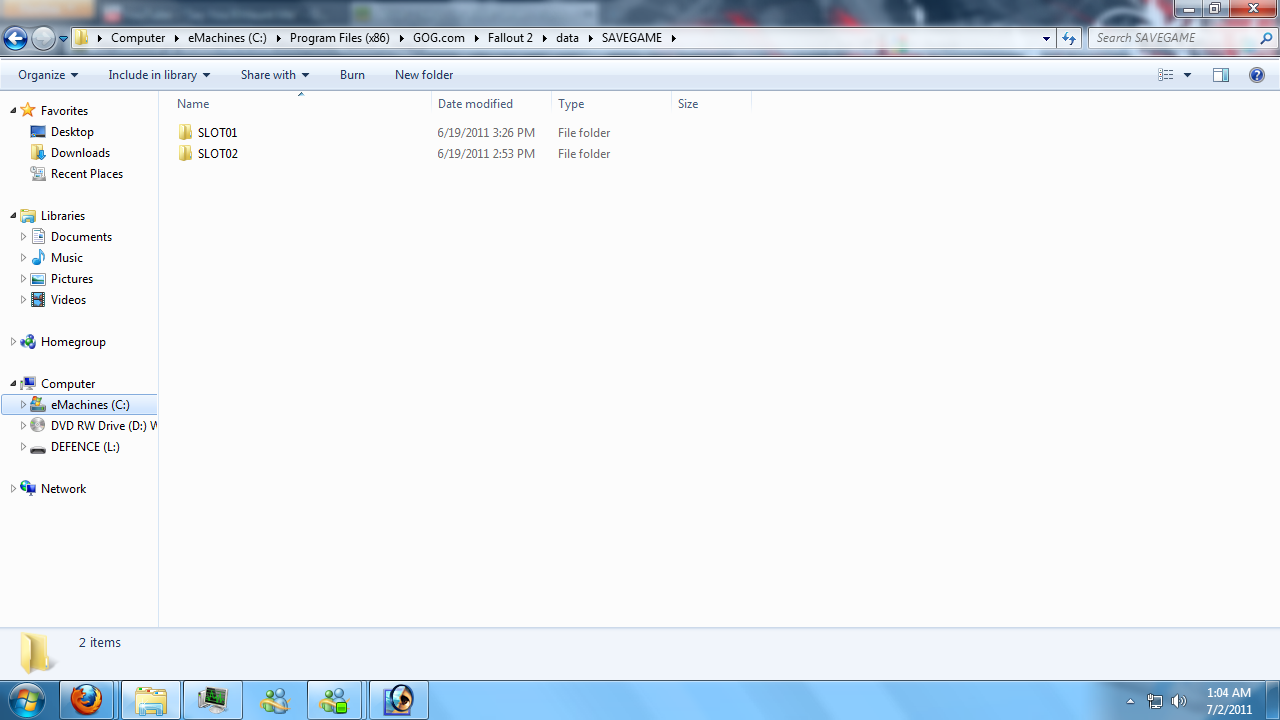Click the SLOT01 folder name
Image resolution: width=1280 pixels, height=720 pixels.
click(x=217, y=133)
